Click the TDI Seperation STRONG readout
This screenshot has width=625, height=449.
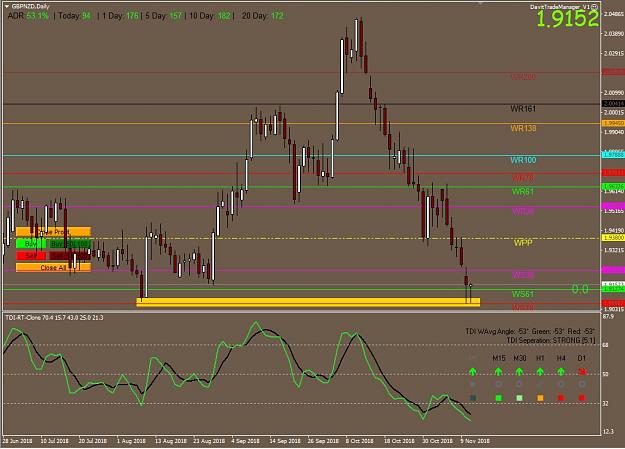click(551, 340)
